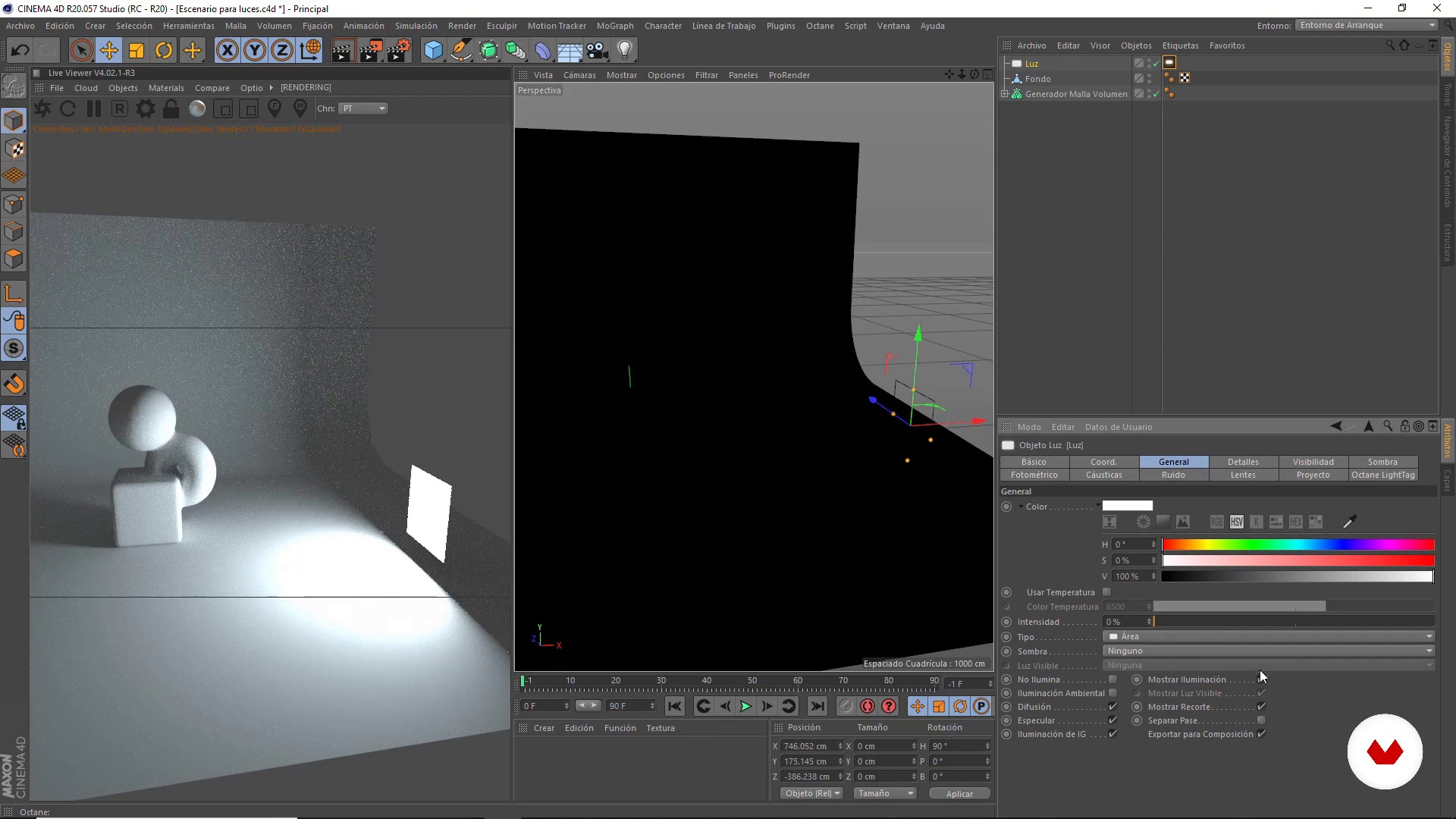The width and height of the screenshot is (1456, 819).
Task: Enable the No Ilumina checkbox
Action: click(1112, 679)
